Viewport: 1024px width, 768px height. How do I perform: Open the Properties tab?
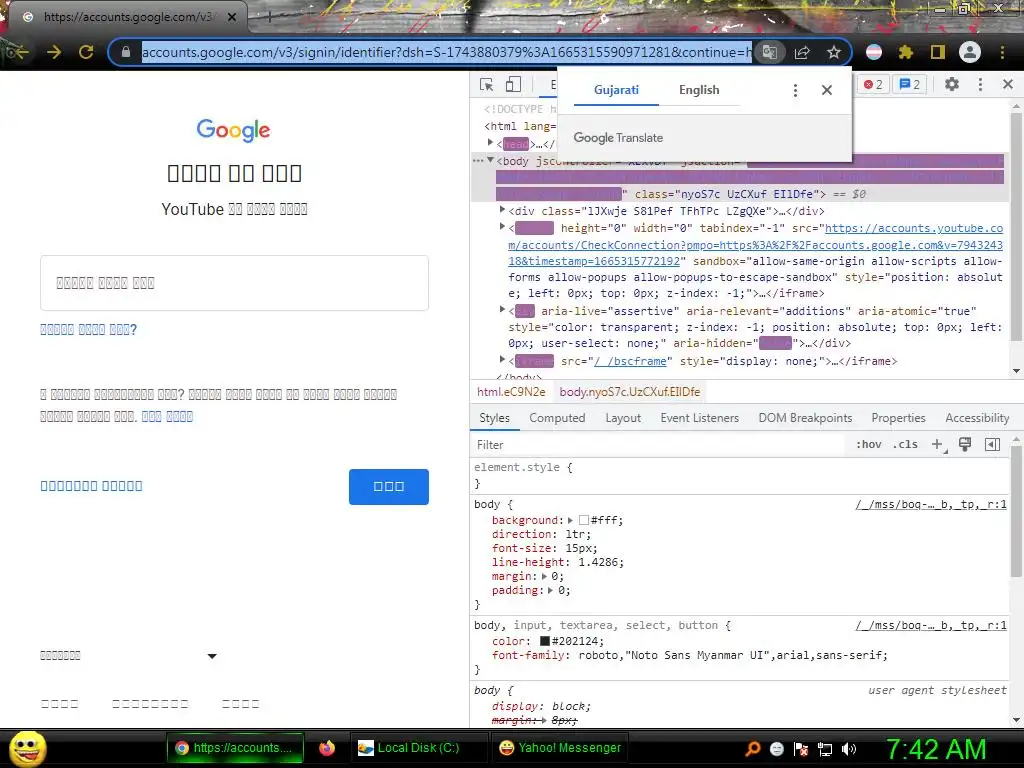[x=899, y=418]
